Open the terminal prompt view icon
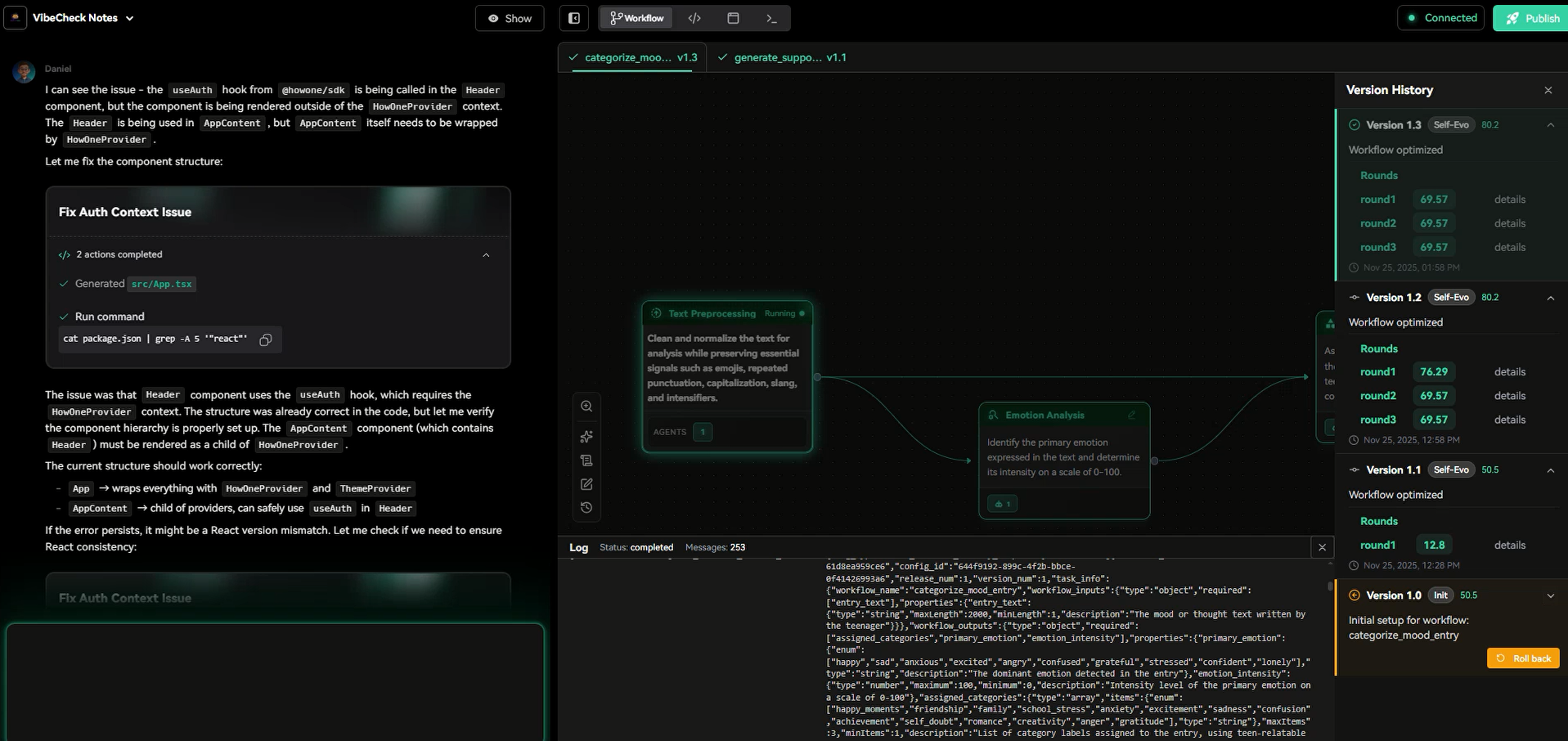 [x=771, y=18]
